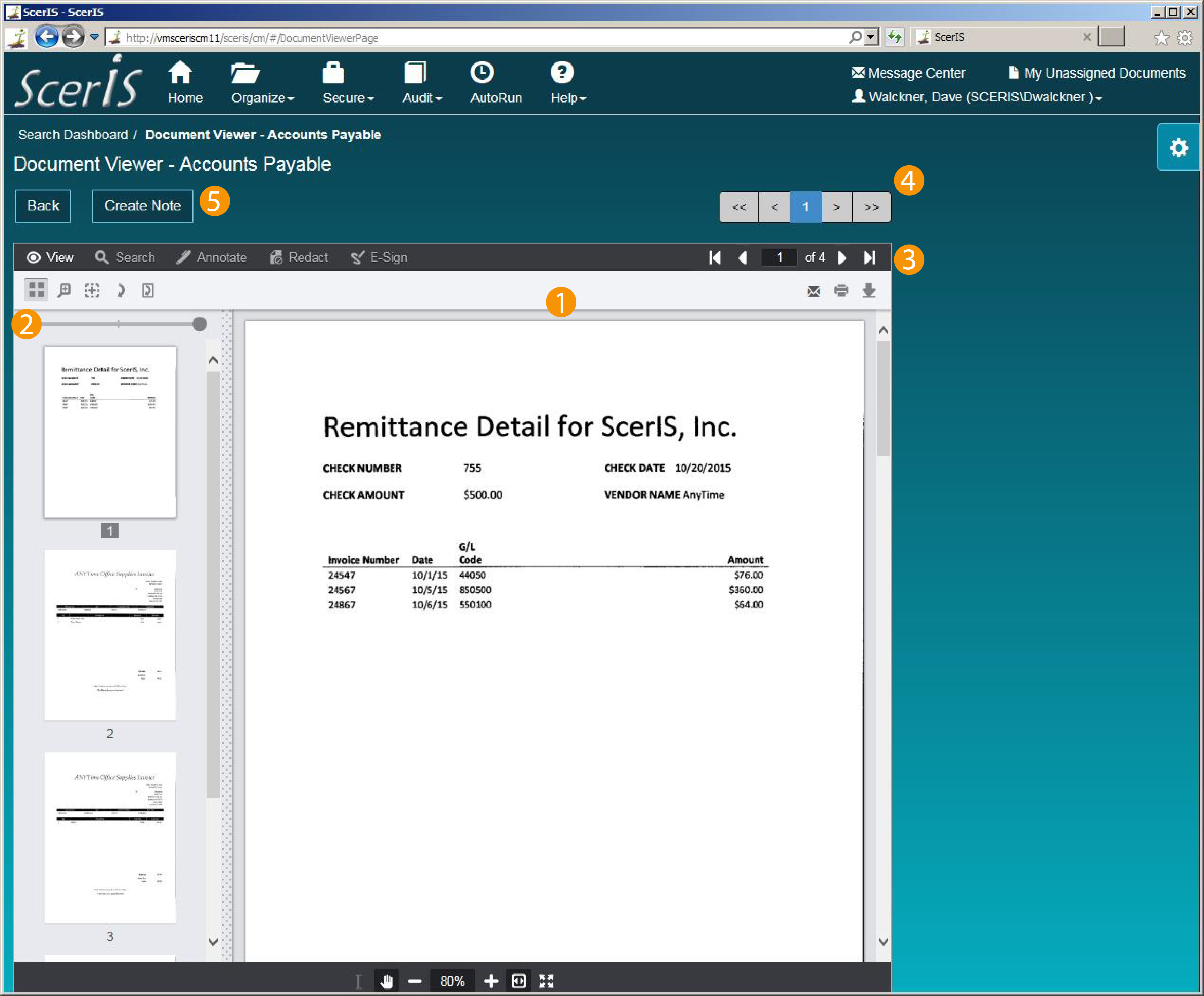Screen dimensions: 1204x996
Task: Download the document with arrow icon
Action: (x=868, y=291)
